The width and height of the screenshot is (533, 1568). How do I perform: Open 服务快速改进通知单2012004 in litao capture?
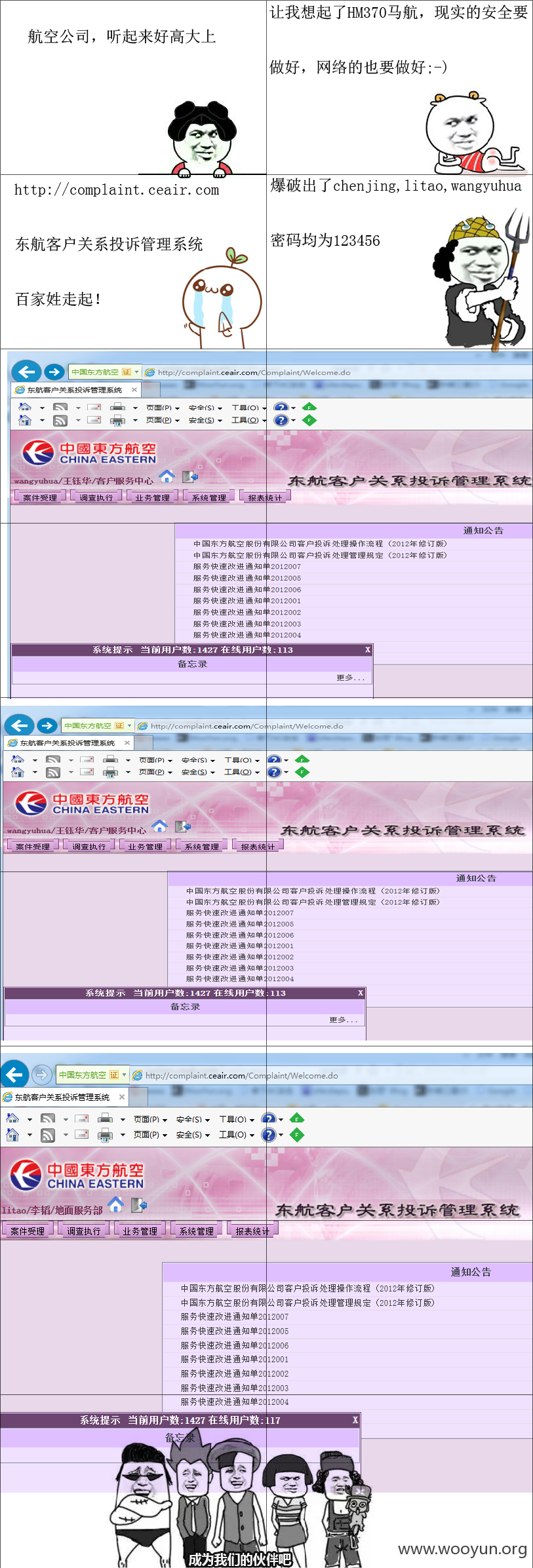235,1402
